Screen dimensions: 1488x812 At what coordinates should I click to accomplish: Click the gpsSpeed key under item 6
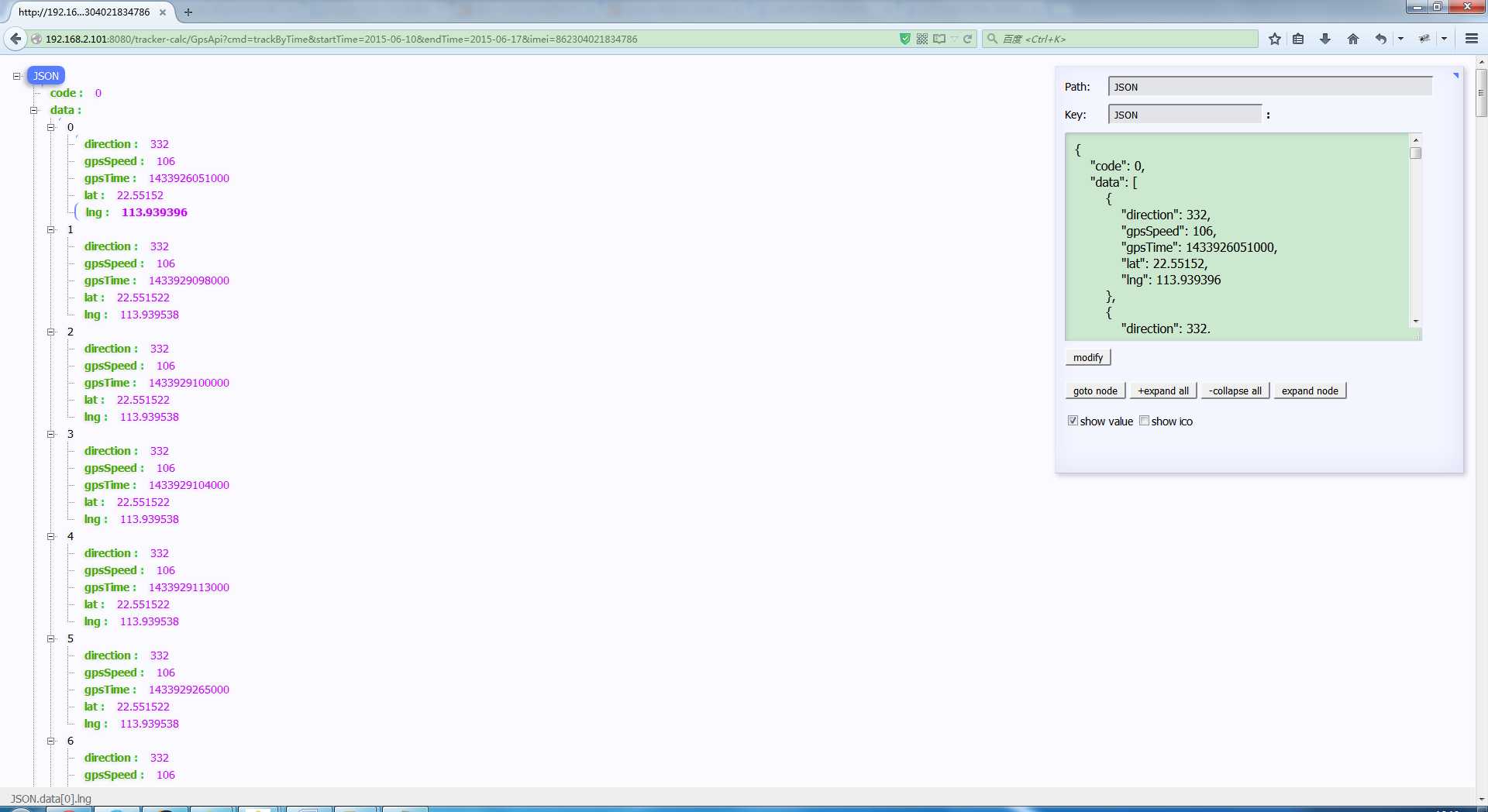point(114,775)
